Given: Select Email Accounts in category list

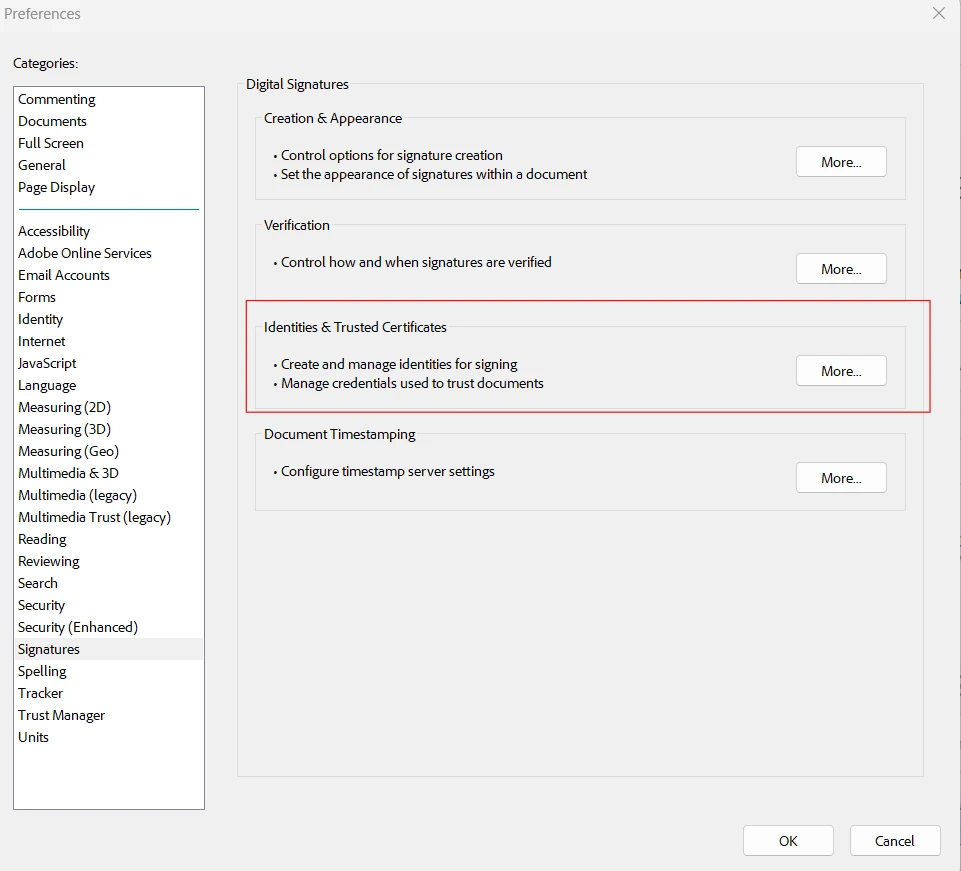Looking at the screenshot, I should (x=64, y=275).
